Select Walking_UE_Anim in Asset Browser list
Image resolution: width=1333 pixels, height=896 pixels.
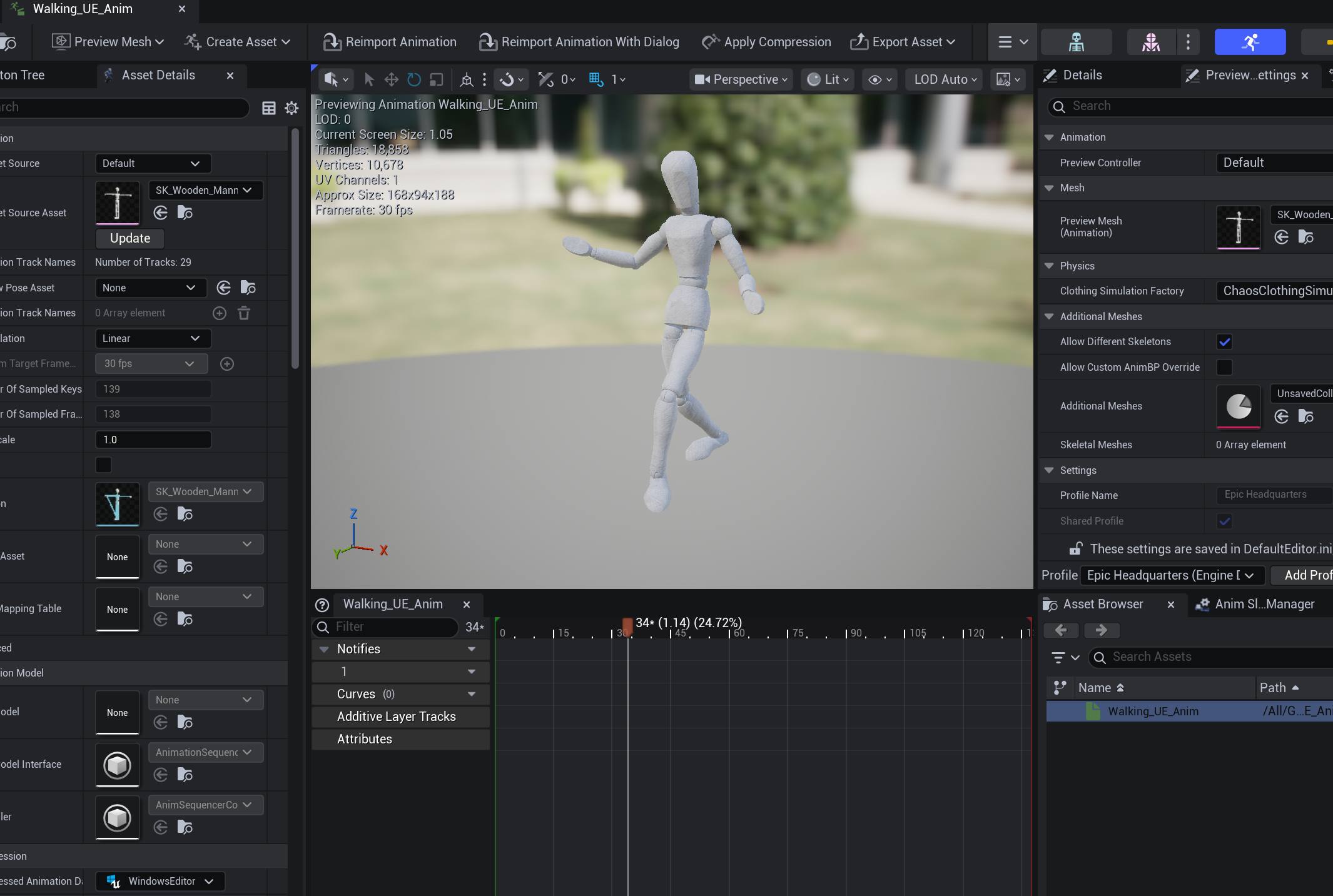coord(1152,711)
